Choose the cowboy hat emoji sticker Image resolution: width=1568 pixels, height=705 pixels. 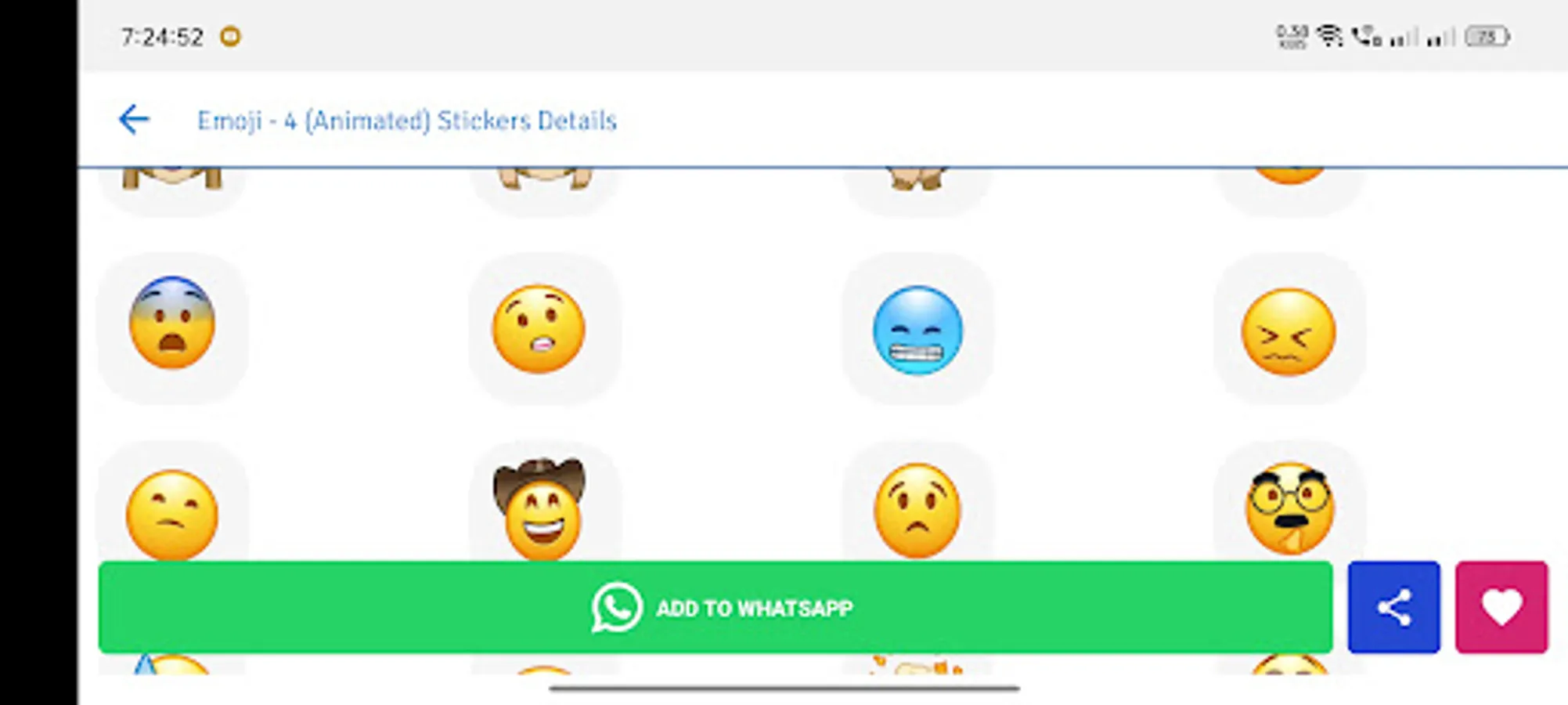[540, 509]
